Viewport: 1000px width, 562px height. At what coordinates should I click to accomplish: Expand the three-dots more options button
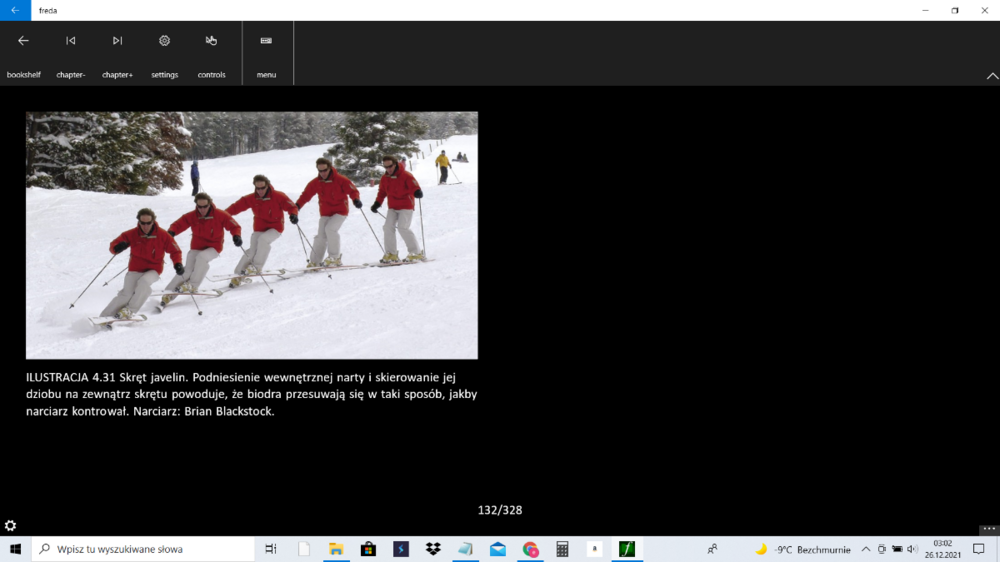(x=988, y=529)
